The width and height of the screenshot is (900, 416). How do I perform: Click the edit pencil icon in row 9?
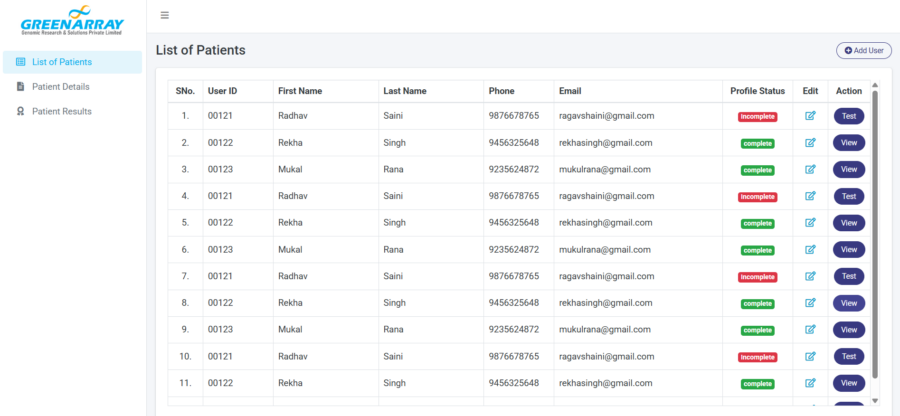[810, 329]
